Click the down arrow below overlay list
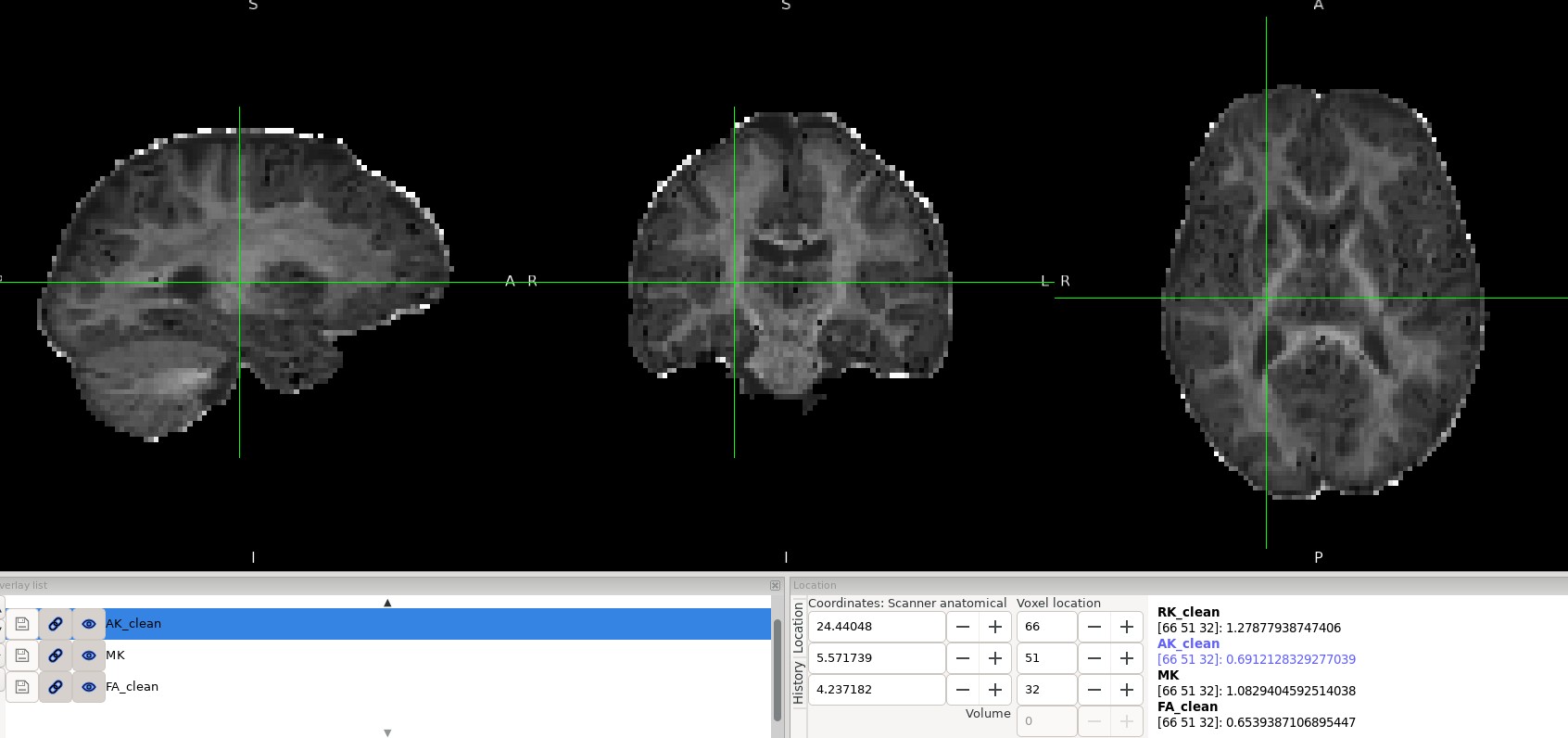Screen dimensions: 1568x738 tap(387, 732)
